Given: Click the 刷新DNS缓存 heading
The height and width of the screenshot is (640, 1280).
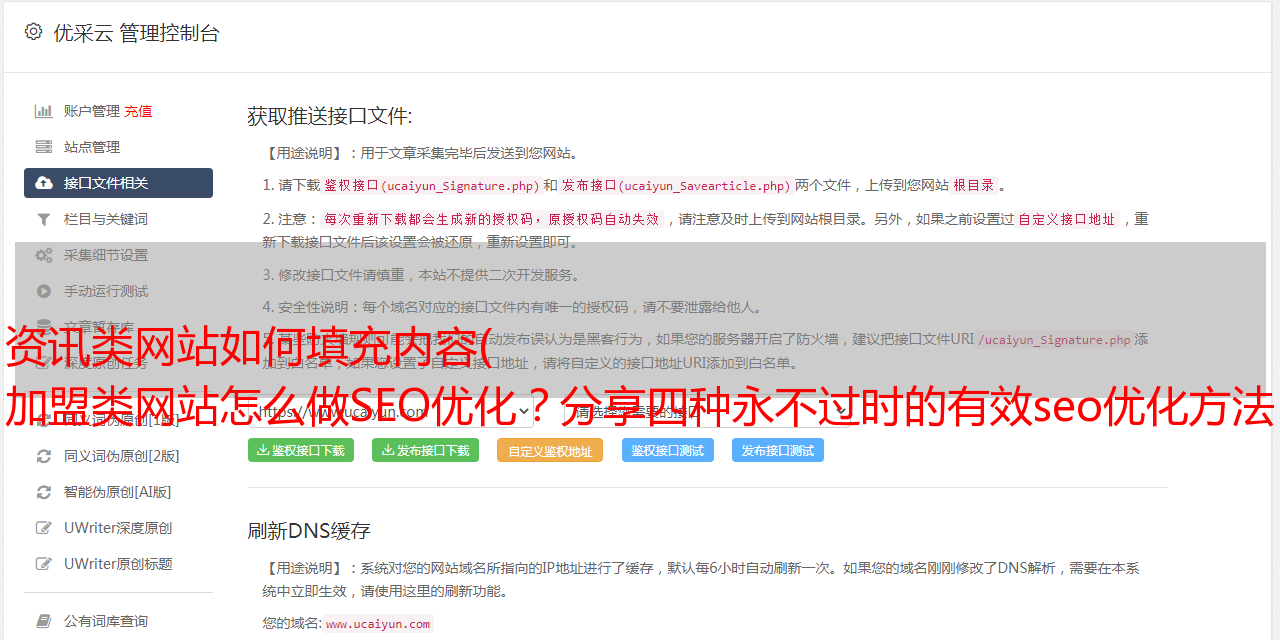Looking at the screenshot, I should pyautogui.click(x=309, y=530).
